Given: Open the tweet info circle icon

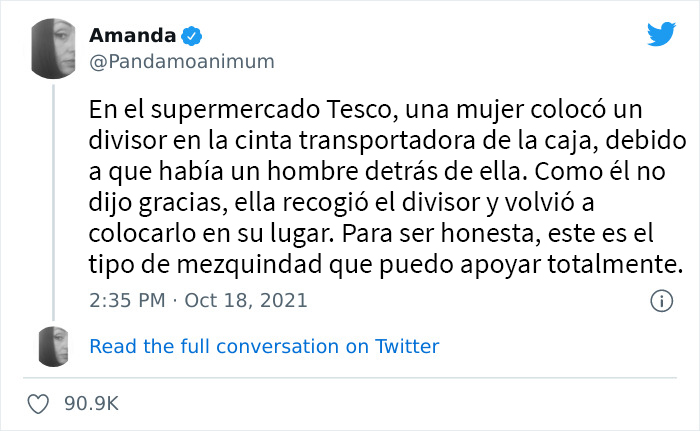Looking at the screenshot, I should coord(660,300).
